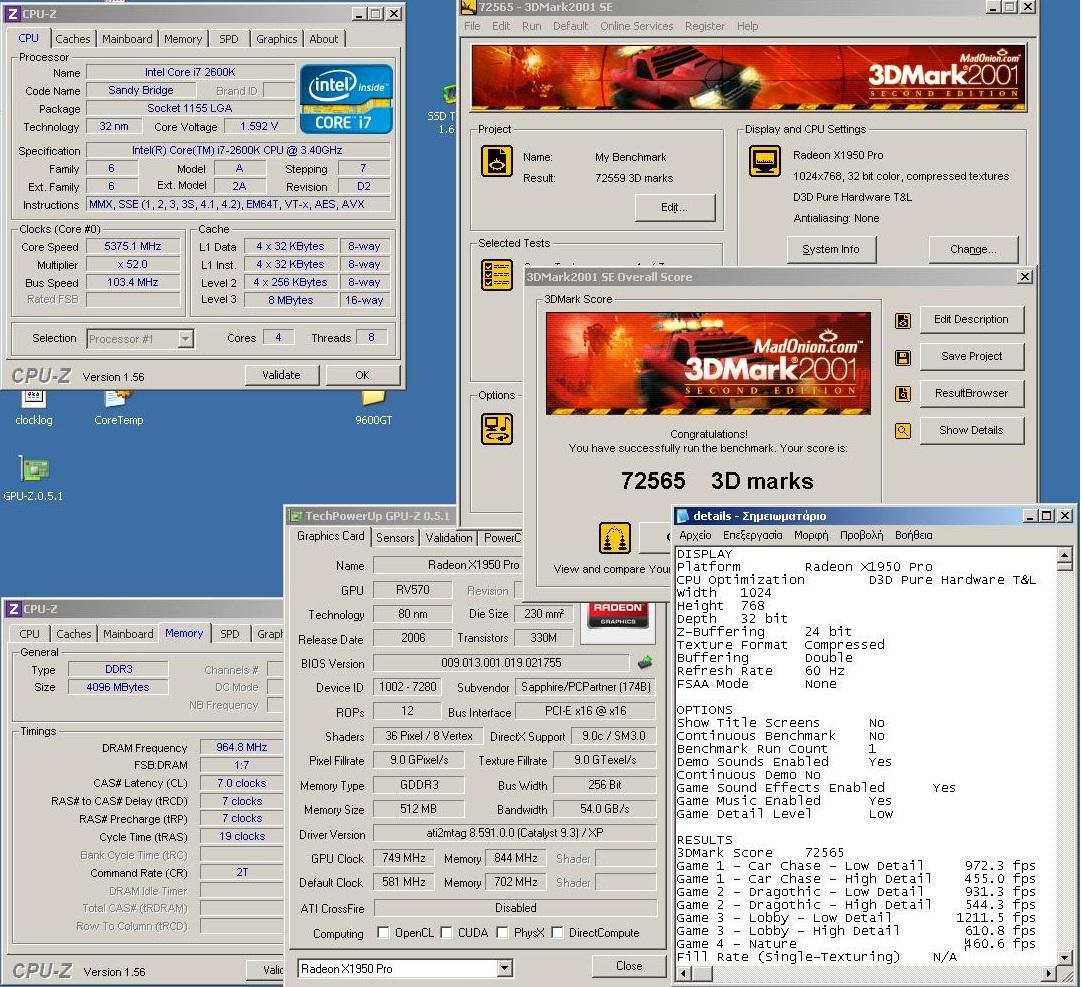Click the BIOS save icon in GPU-Z
This screenshot has width=1082, height=987.
tap(645, 663)
